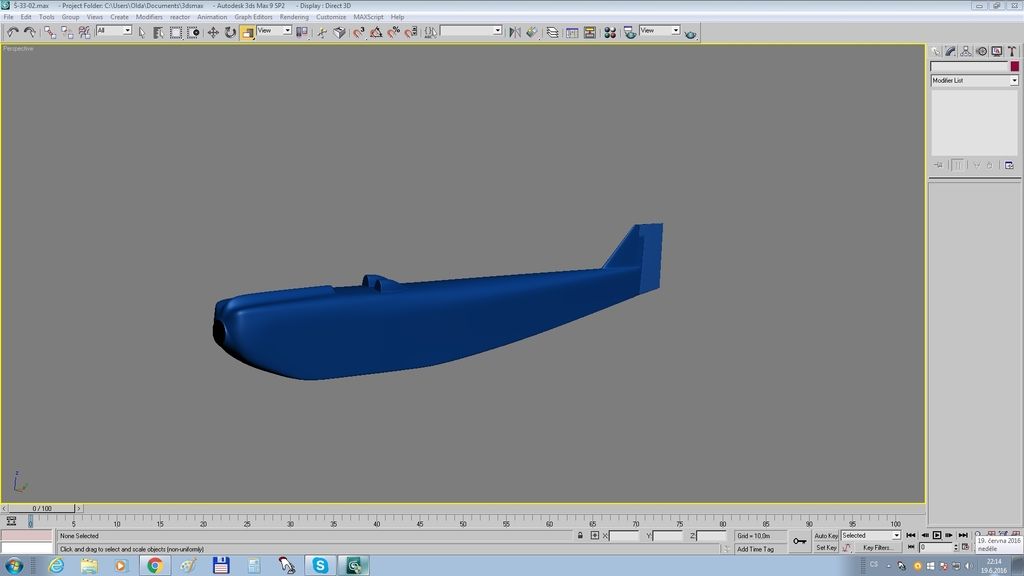Open the selection filter All dropdown
This screenshot has height=576, width=1024.
(114, 31)
